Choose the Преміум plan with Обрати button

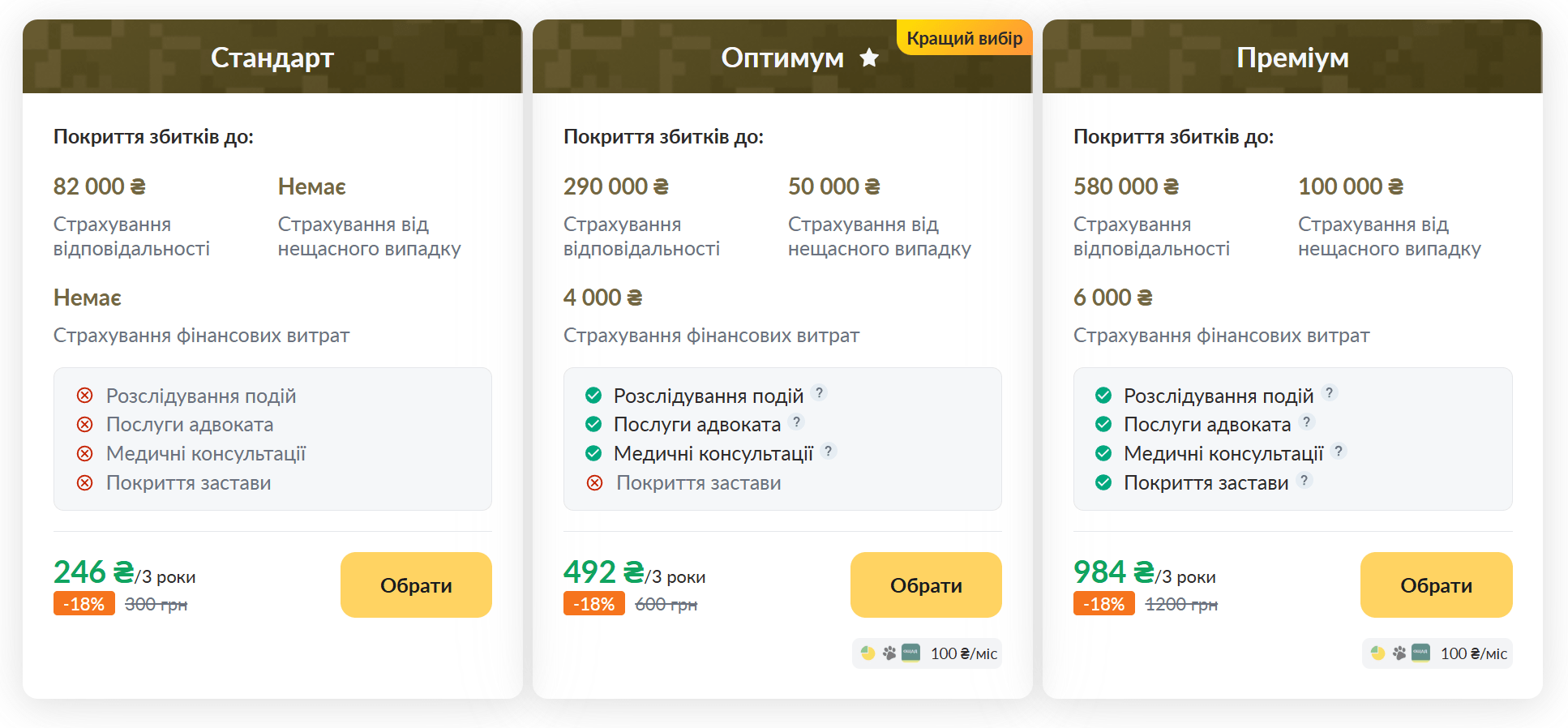click(x=1436, y=585)
